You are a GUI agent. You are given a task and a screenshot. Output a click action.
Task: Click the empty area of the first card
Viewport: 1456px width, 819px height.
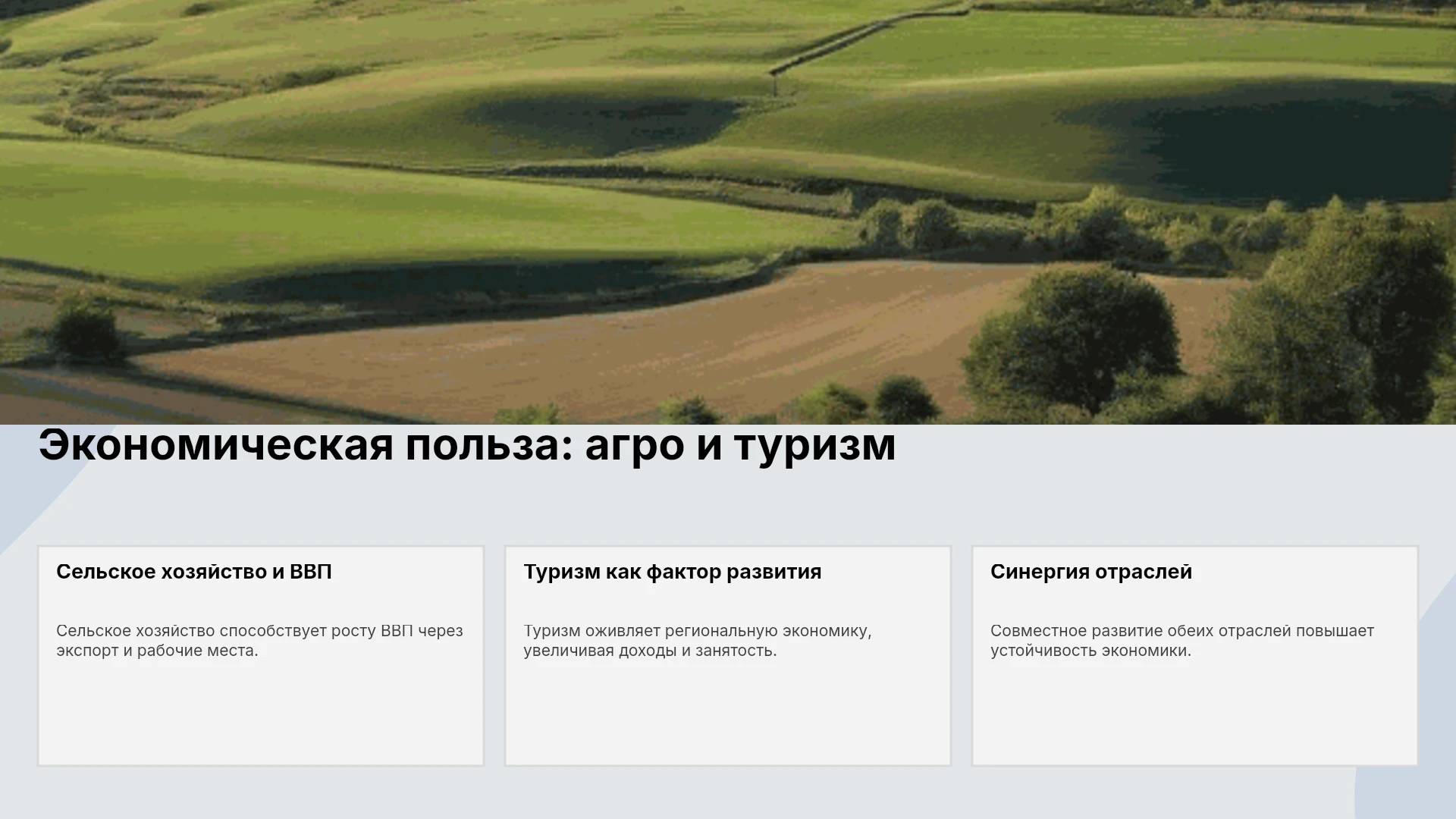tap(261, 713)
